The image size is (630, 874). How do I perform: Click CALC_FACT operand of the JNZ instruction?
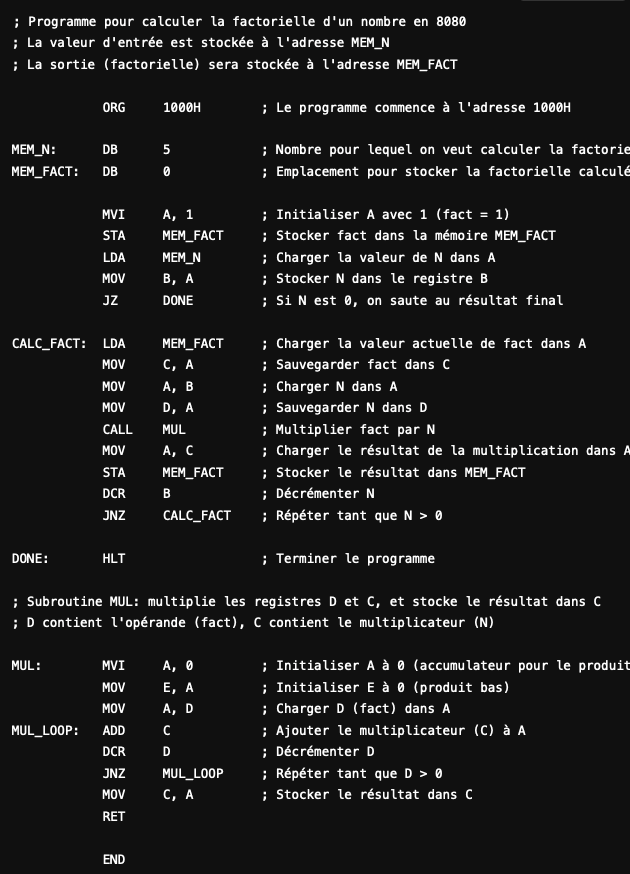pyautogui.click(x=196, y=515)
